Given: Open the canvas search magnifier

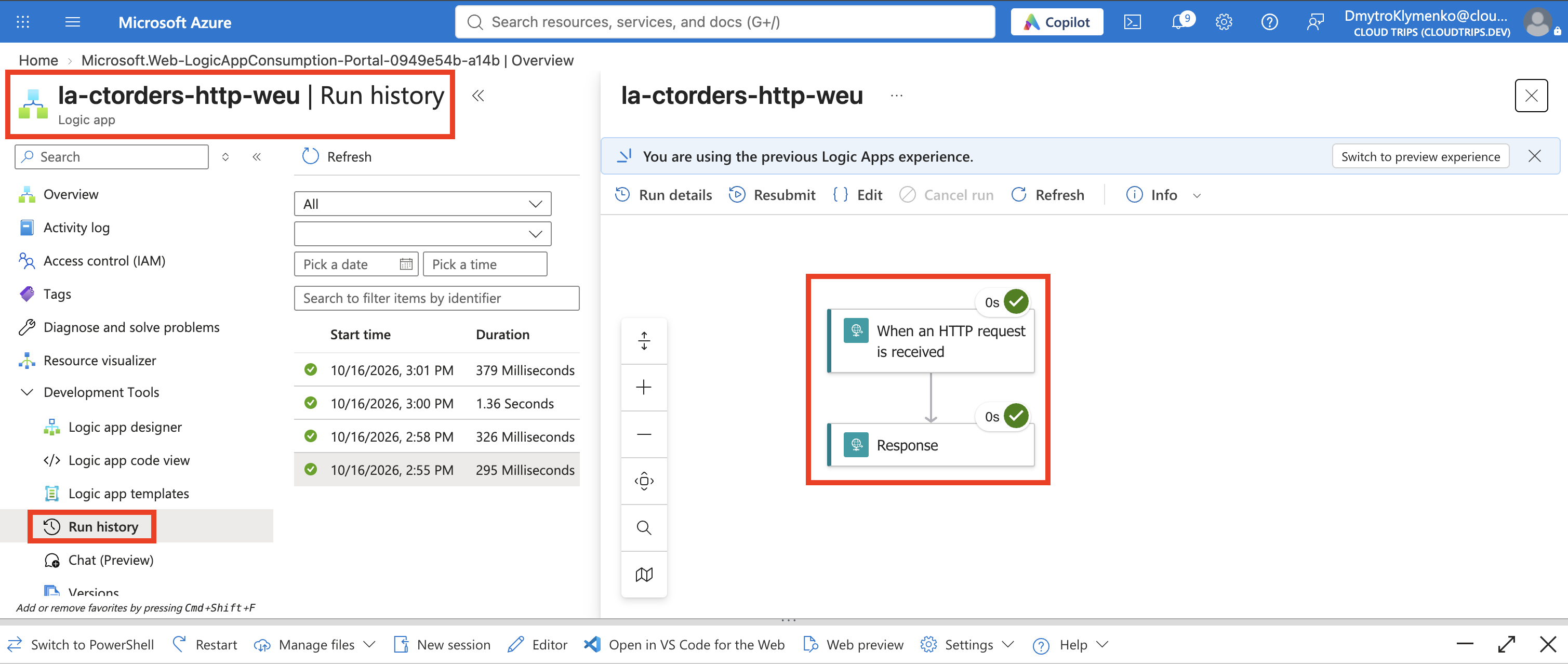Looking at the screenshot, I should pyautogui.click(x=644, y=528).
